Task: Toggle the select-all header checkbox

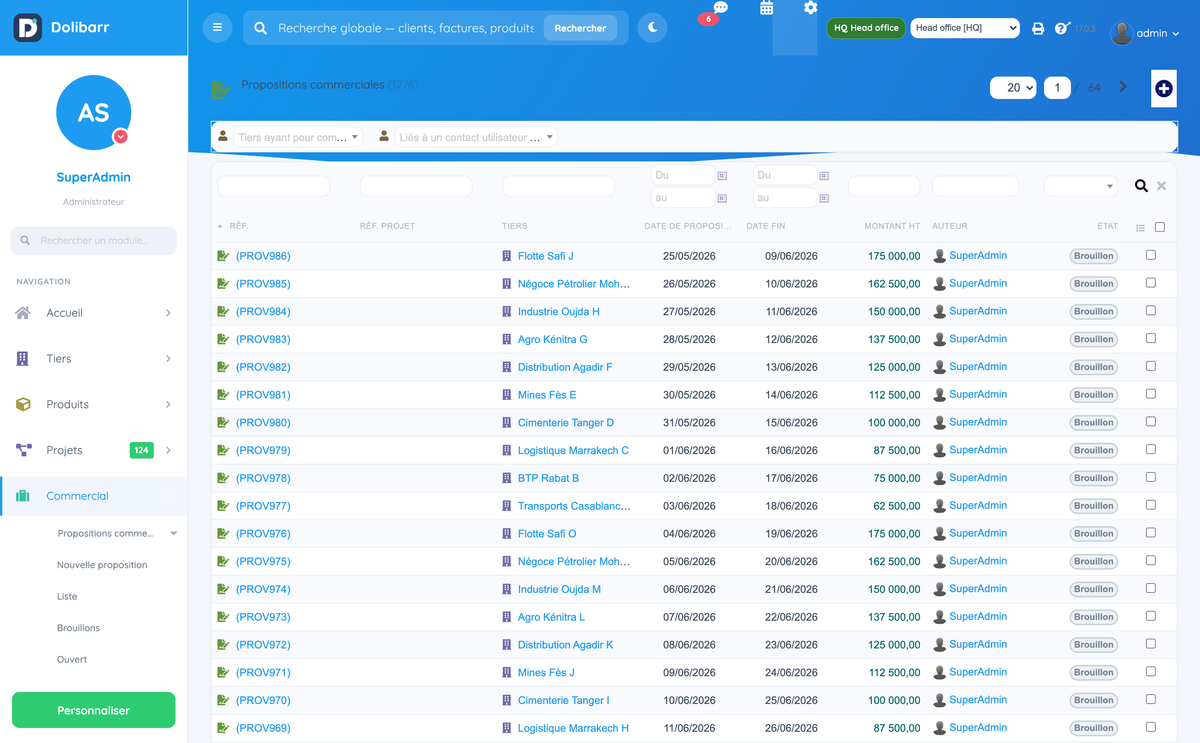Action: [1160, 227]
